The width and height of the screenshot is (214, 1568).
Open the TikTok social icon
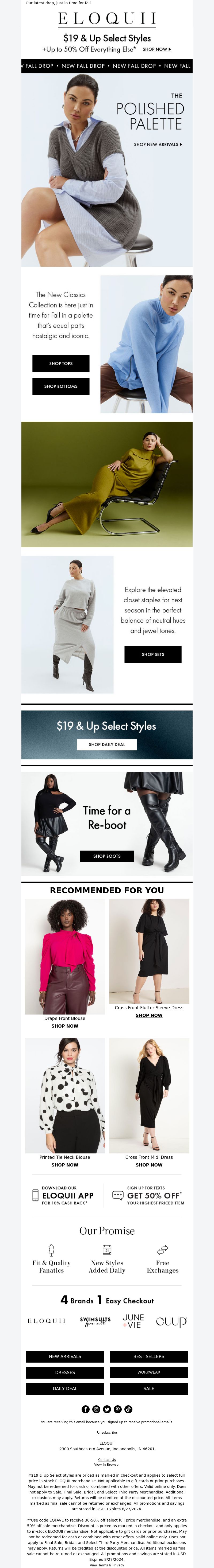[128, 1409]
